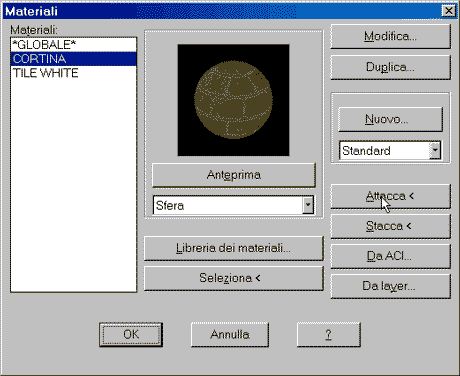Open the Sfera preview shape dropdown
Image resolution: width=460 pixels, height=376 pixels.
point(308,205)
